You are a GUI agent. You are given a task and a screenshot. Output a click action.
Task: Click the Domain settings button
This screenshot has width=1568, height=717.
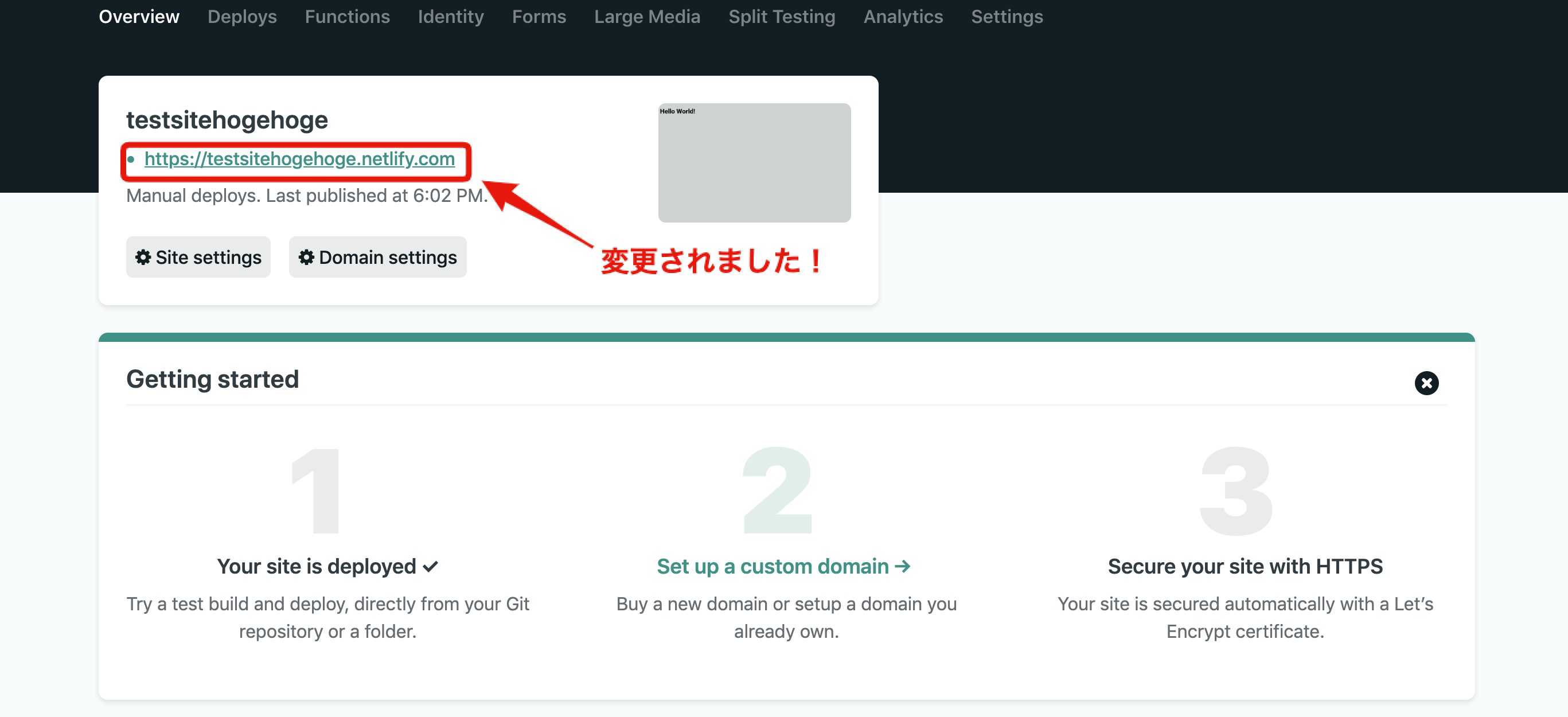(377, 257)
